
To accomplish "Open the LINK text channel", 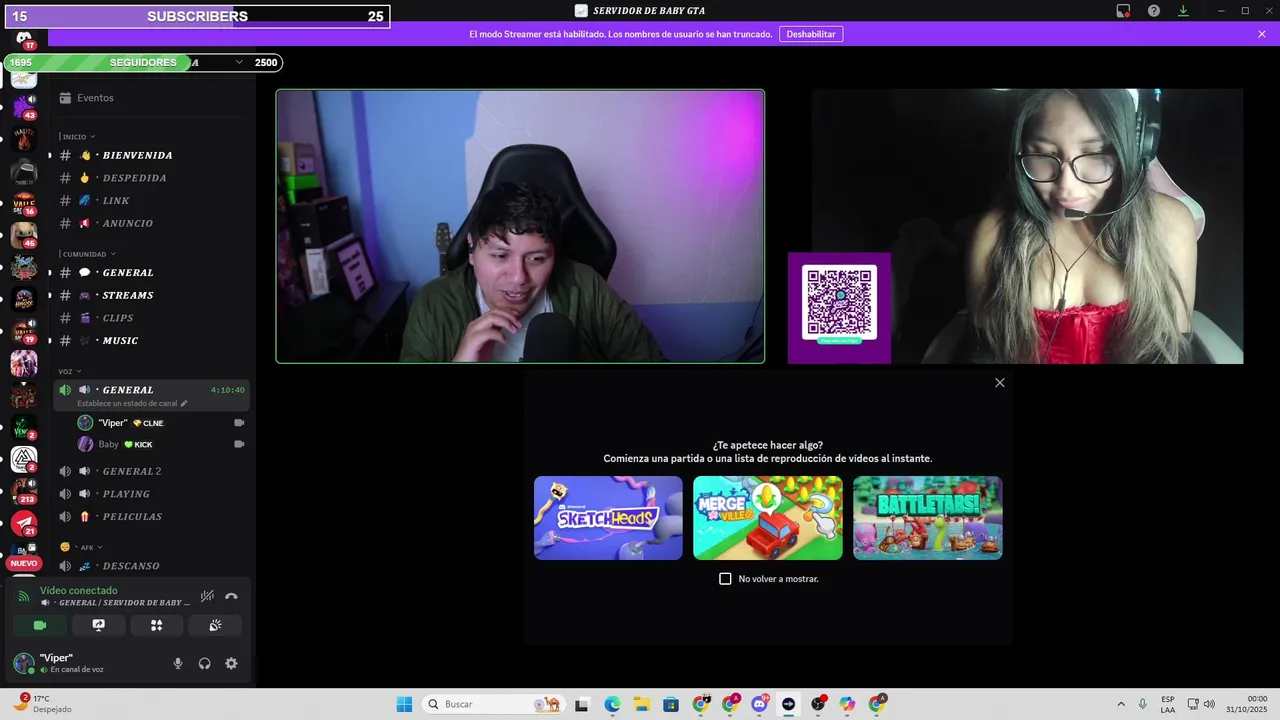I will [152, 200].
